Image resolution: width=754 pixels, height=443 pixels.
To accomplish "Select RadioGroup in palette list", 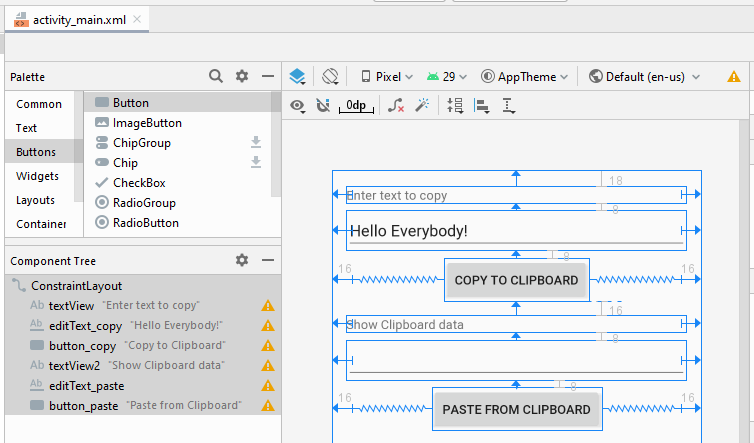I will 178,203.
